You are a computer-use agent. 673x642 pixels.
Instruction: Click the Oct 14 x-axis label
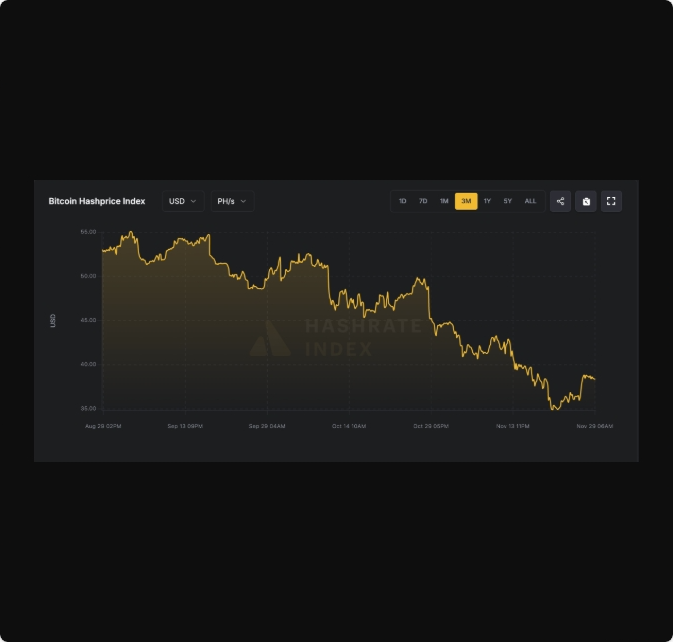pos(349,426)
